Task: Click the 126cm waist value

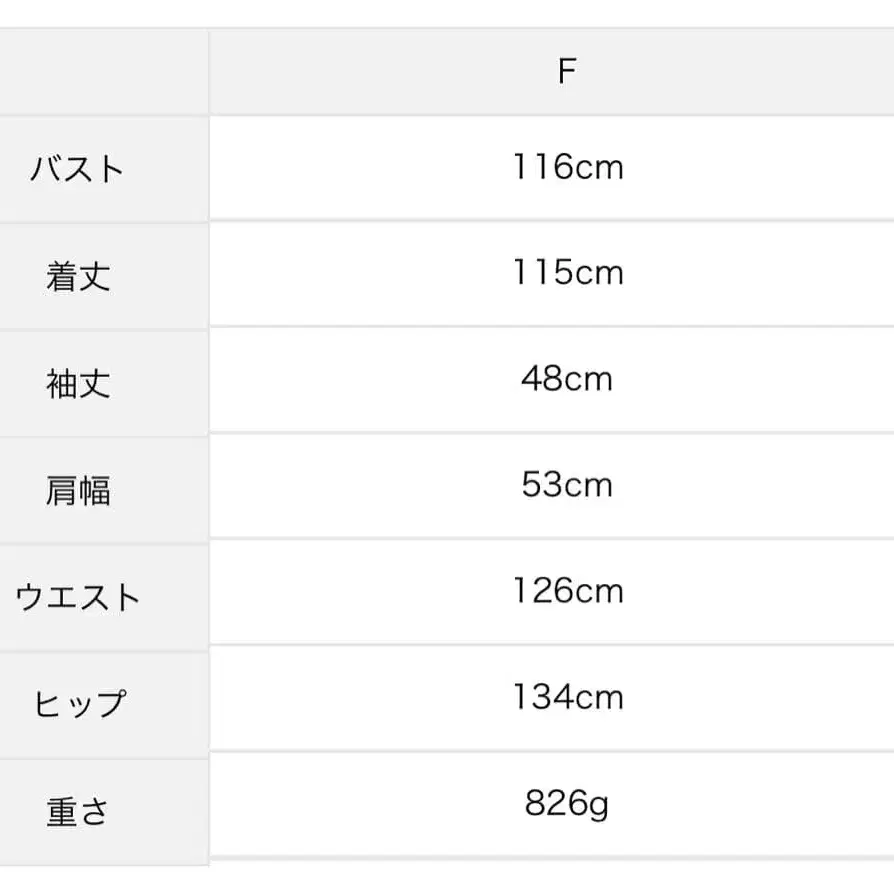Action: pyautogui.click(x=567, y=591)
